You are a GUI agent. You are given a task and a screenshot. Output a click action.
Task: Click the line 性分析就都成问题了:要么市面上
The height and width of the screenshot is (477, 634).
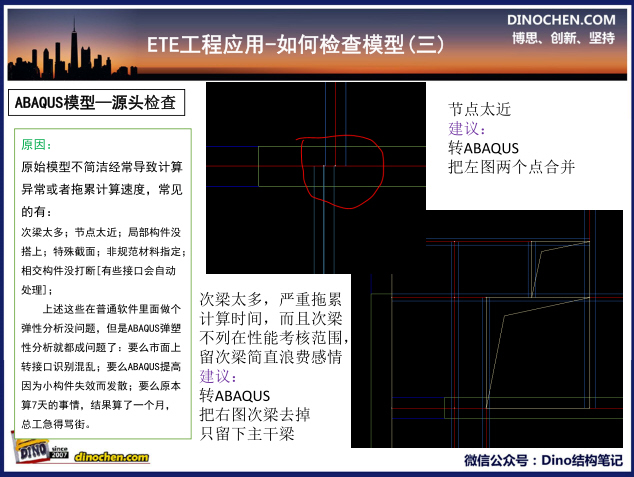point(101,347)
